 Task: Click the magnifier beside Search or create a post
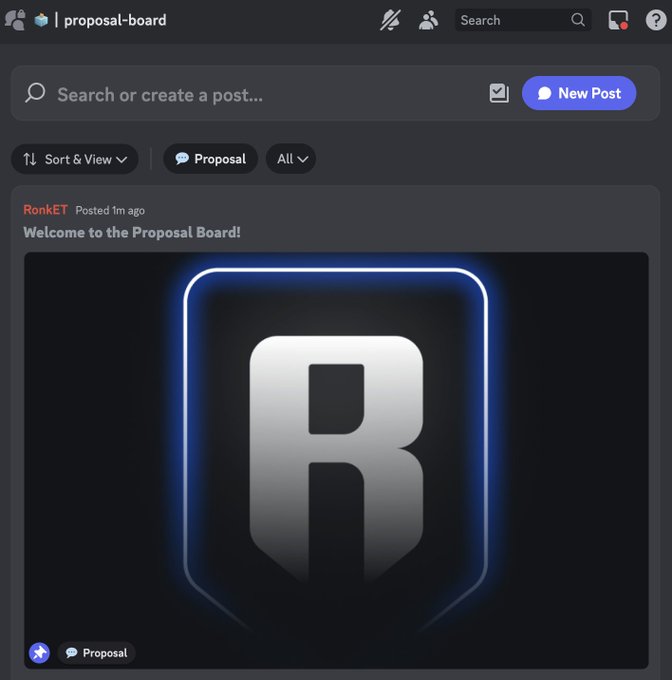pyautogui.click(x=35, y=93)
